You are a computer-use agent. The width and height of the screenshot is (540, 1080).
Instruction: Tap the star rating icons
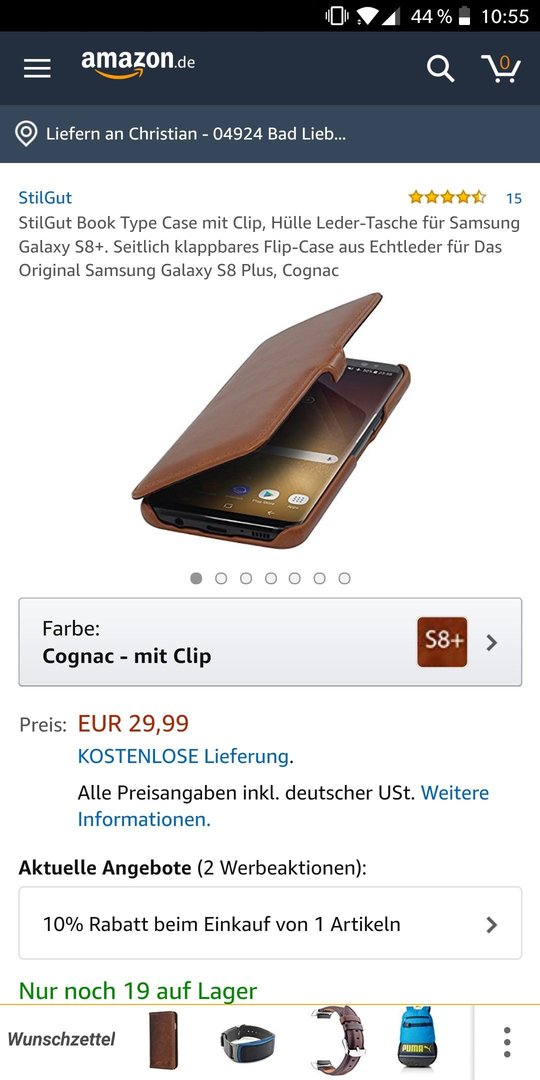point(447,198)
